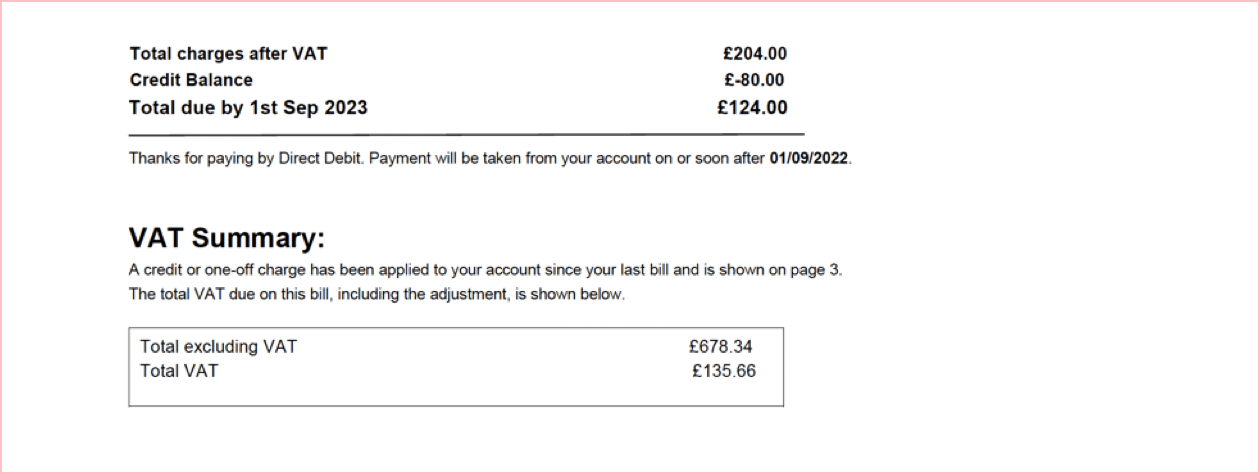Select the £204.00 total charges amount
1260x474 pixels.
coord(754,54)
